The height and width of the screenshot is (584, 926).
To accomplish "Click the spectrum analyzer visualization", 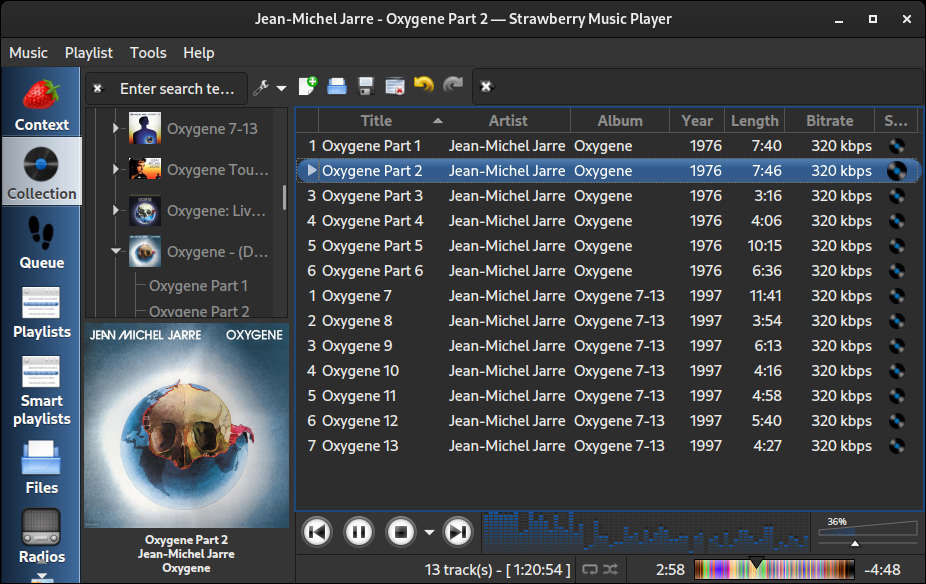I will [645, 532].
